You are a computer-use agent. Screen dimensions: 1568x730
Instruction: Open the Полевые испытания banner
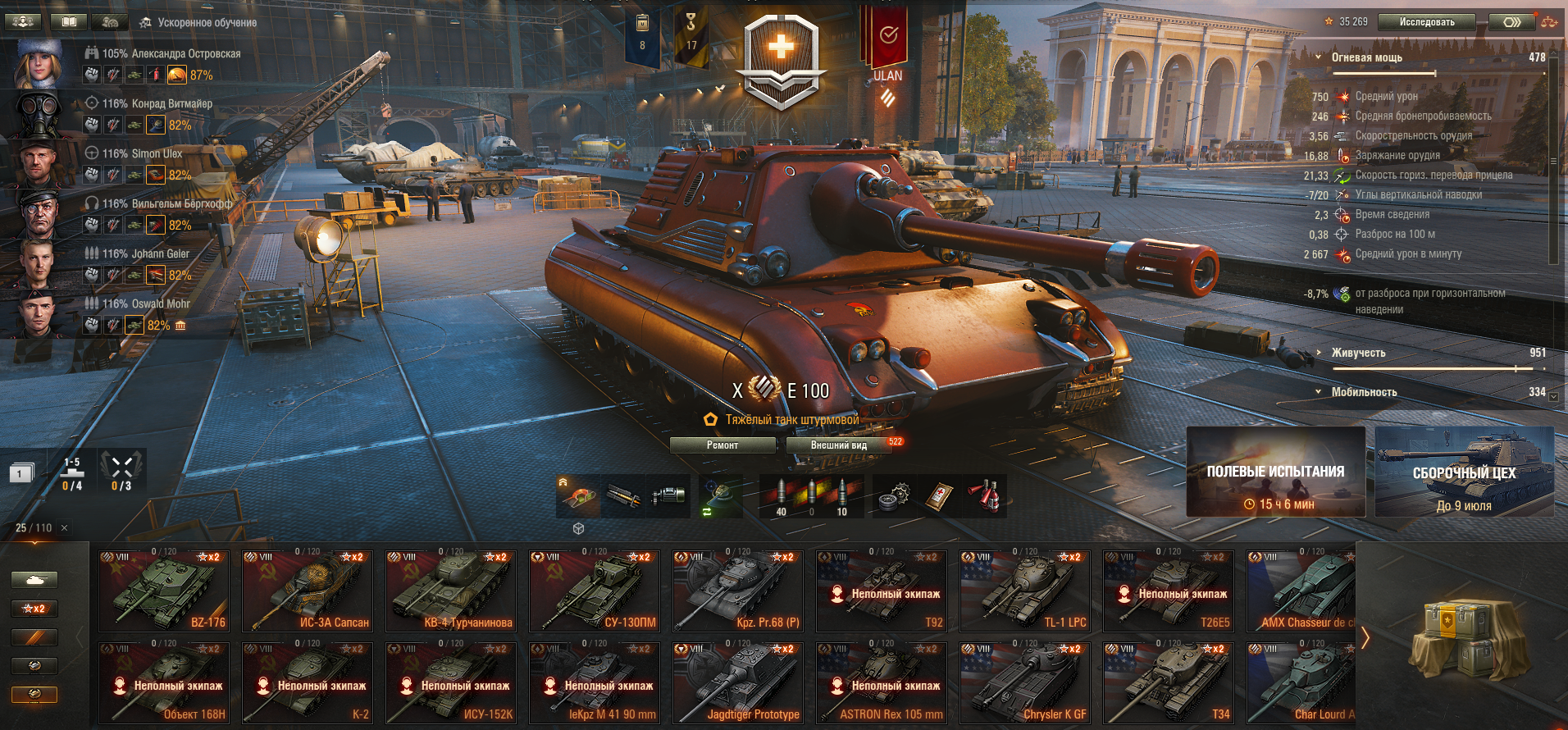1275,472
